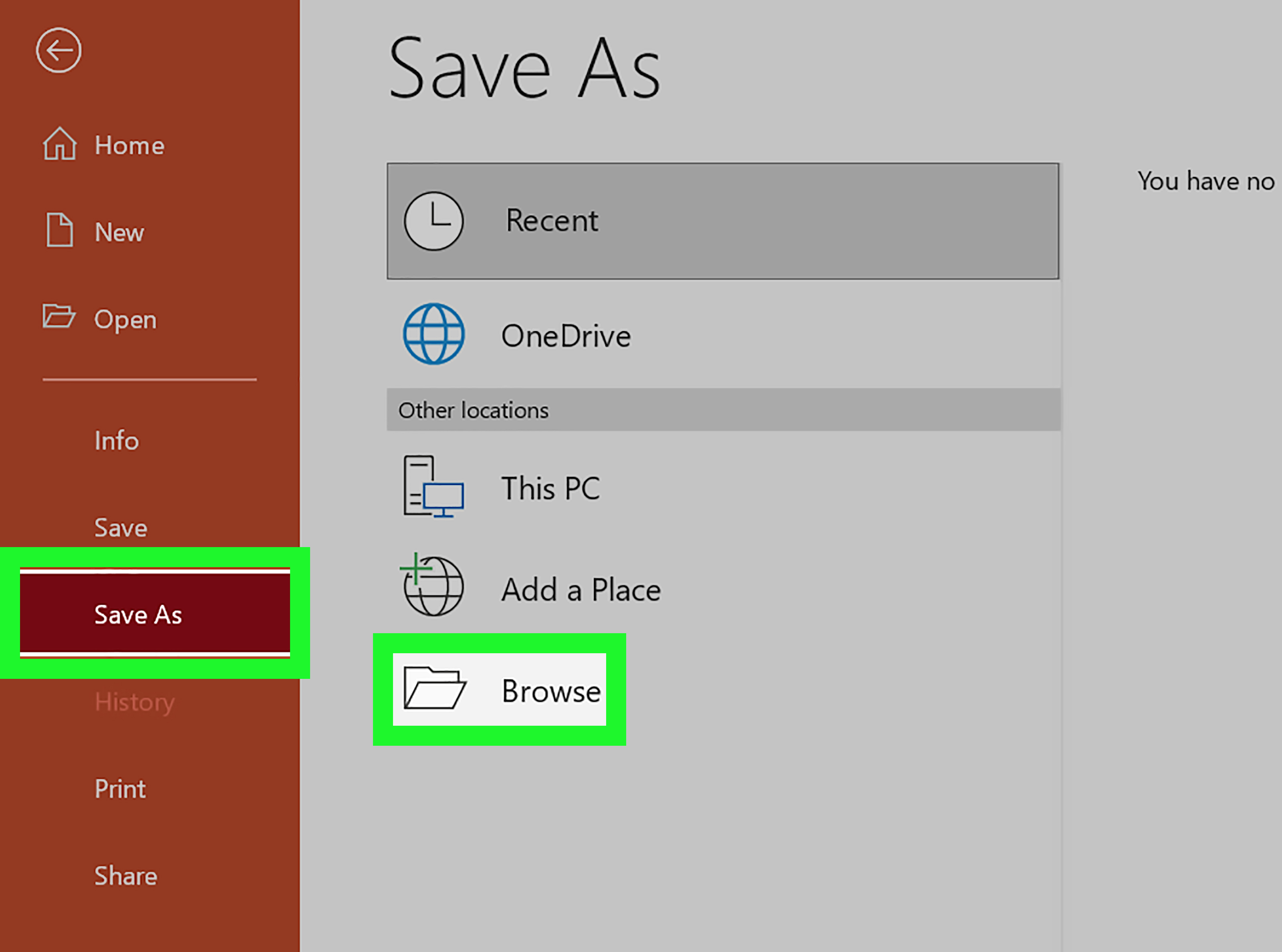Select the Recent location label
1282x952 pixels.
click(x=552, y=221)
